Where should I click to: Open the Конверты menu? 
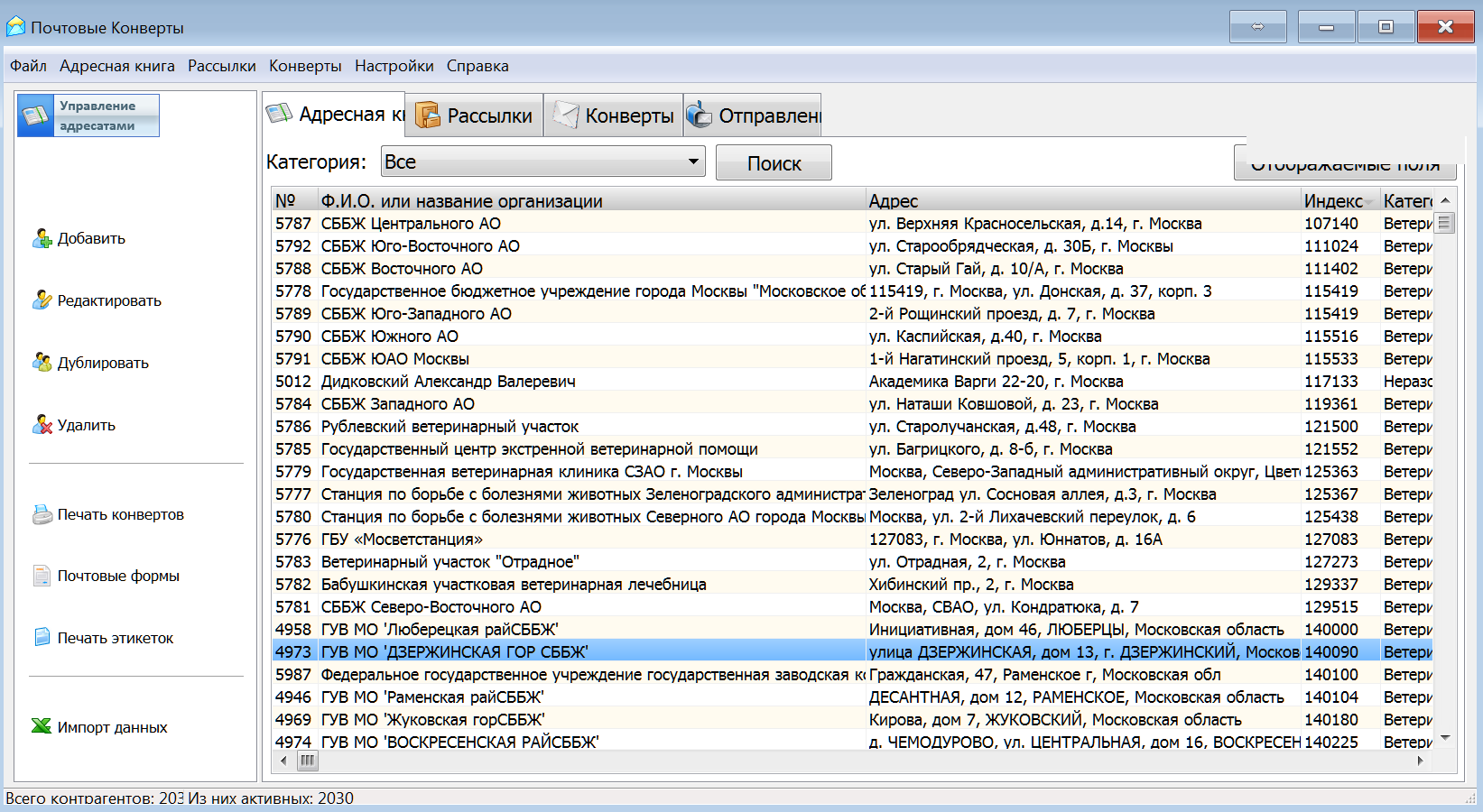(x=305, y=66)
